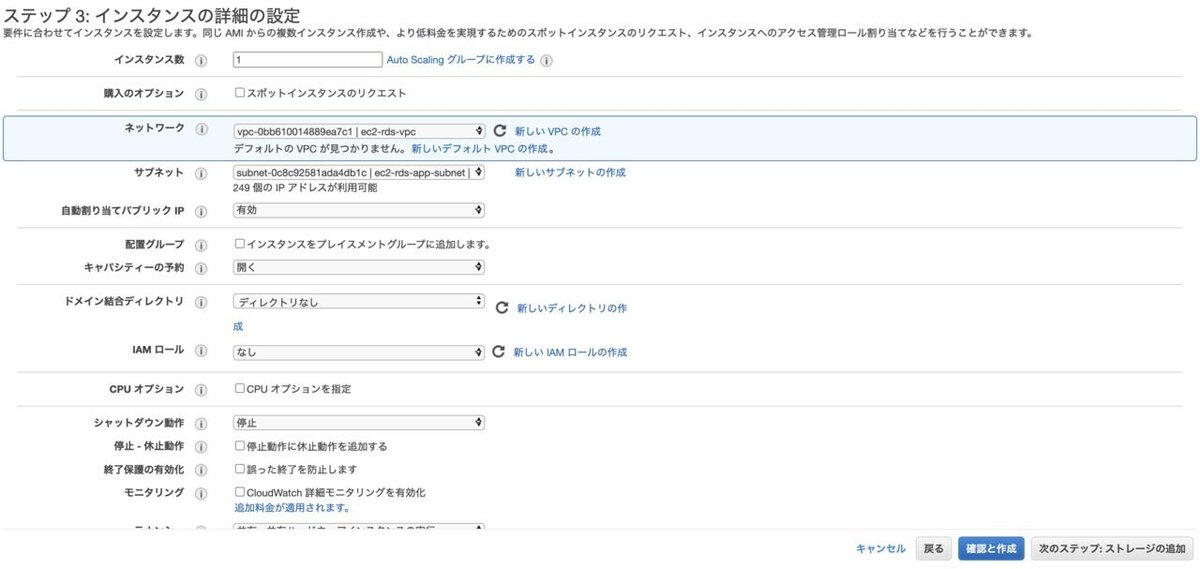Click 新しいデフォルト VPC の作成 link
The height and width of the screenshot is (569, 1200).
point(480,148)
